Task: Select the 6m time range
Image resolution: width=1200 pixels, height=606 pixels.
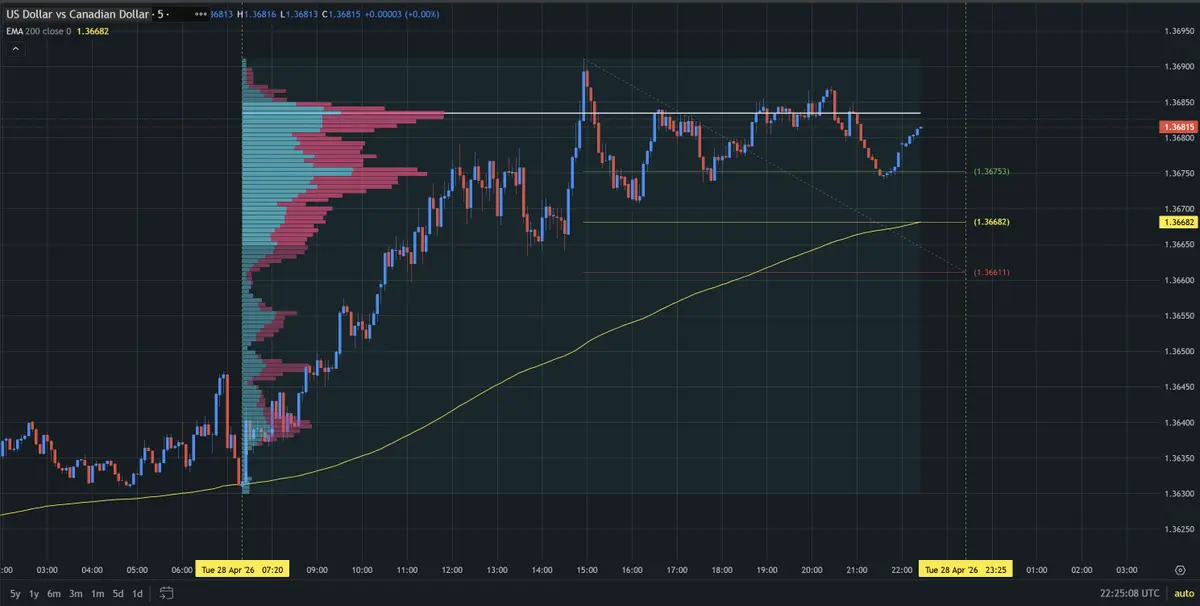Action: pyautogui.click(x=55, y=594)
